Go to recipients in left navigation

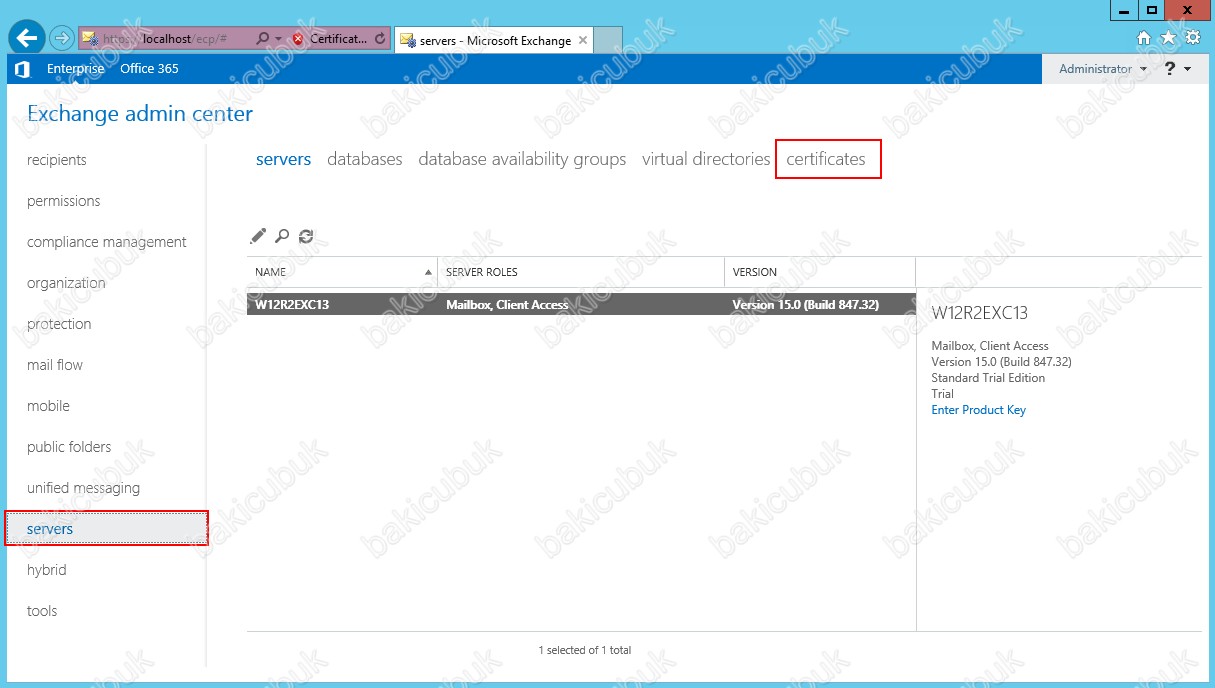[57, 160]
